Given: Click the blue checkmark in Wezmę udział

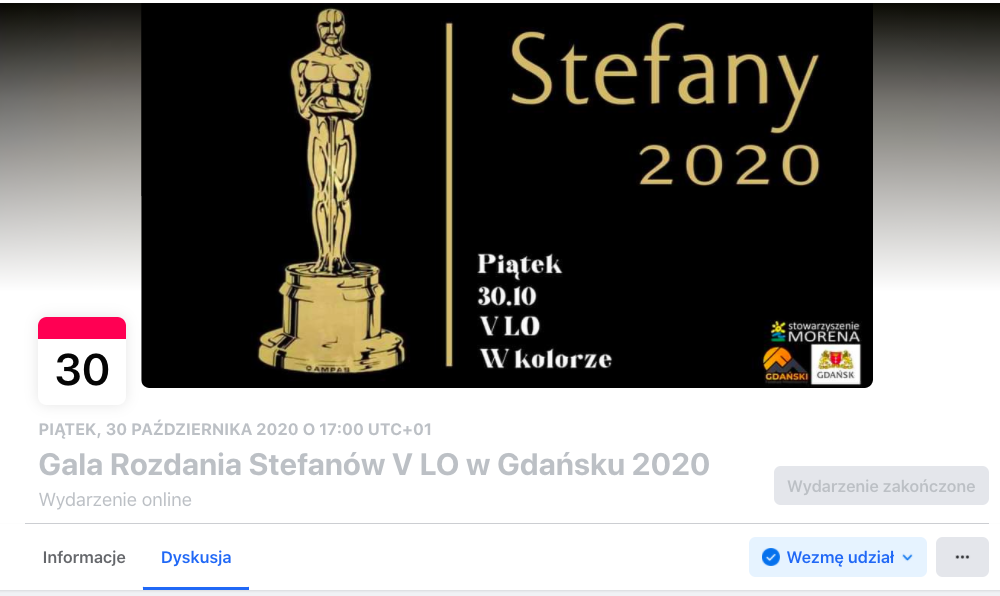Looking at the screenshot, I should click(x=770, y=557).
